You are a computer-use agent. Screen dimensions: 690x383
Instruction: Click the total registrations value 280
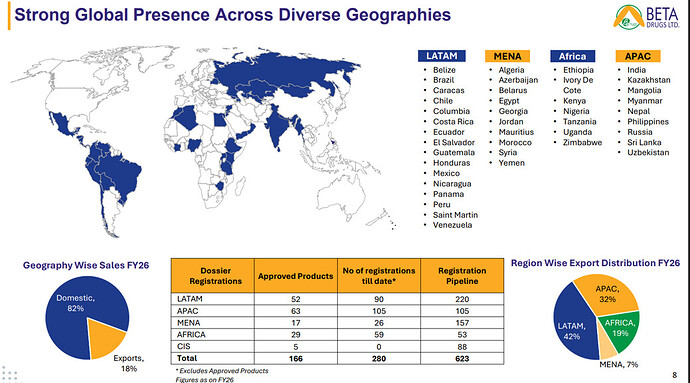pyautogui.click(x=379, y=359)
